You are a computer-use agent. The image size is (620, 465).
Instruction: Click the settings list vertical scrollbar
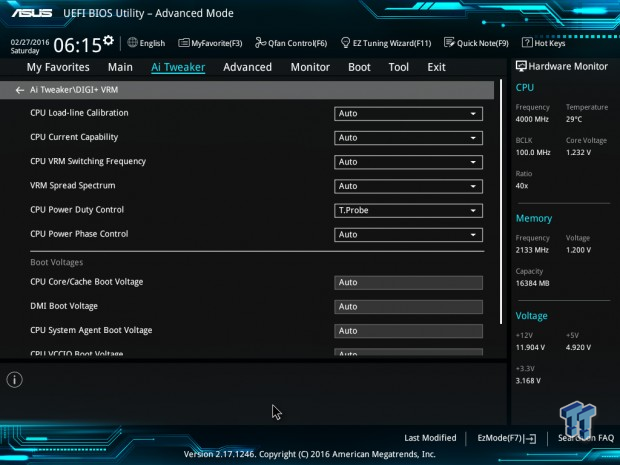click(501, 202)
